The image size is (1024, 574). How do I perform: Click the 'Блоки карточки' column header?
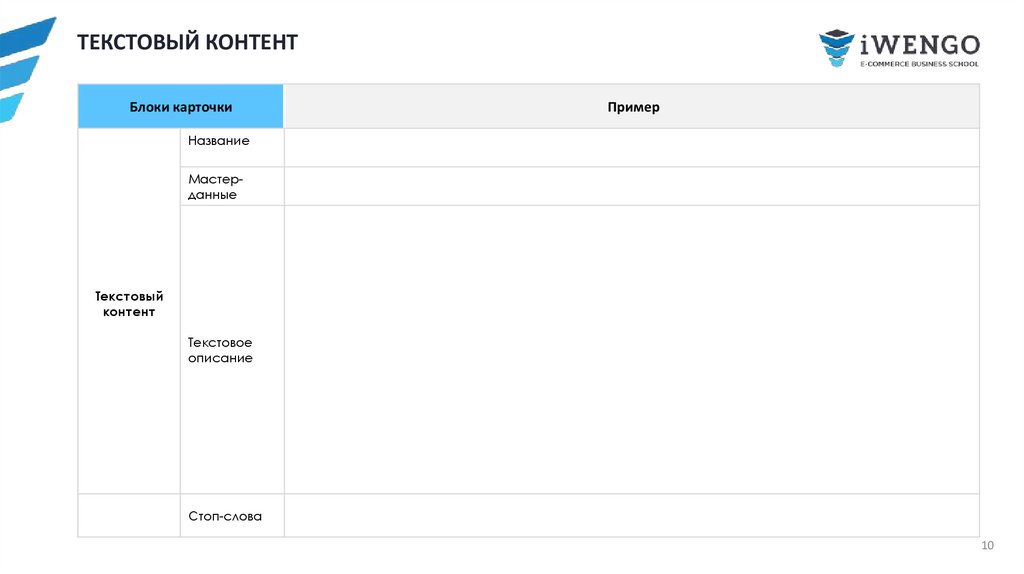tap(180, 106)
